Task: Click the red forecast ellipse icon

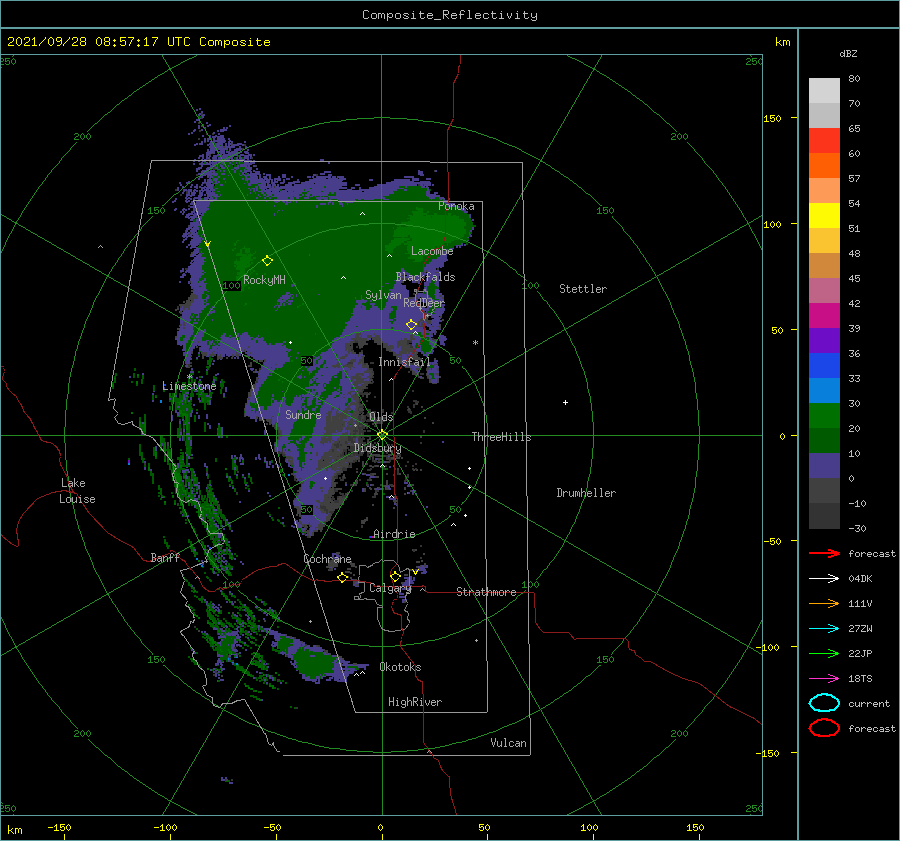Action: [x=824, y=728]
